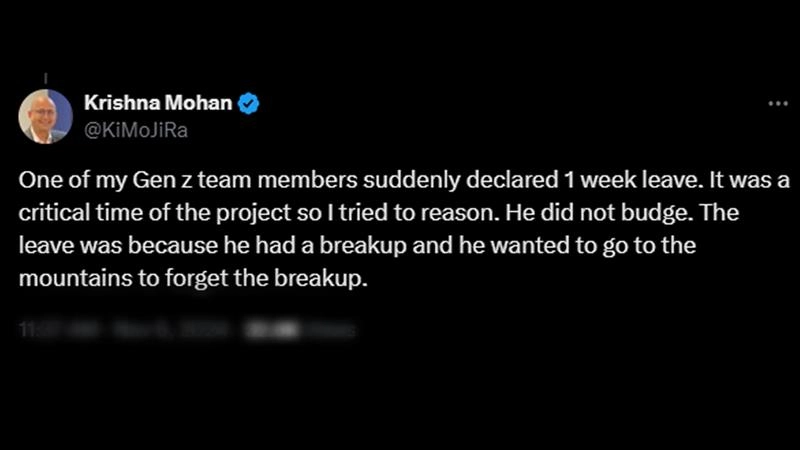This screenshot has width=800, height=450.
Task: Click the word "mountains" in the tweet
Action: (x=63, y=279)
